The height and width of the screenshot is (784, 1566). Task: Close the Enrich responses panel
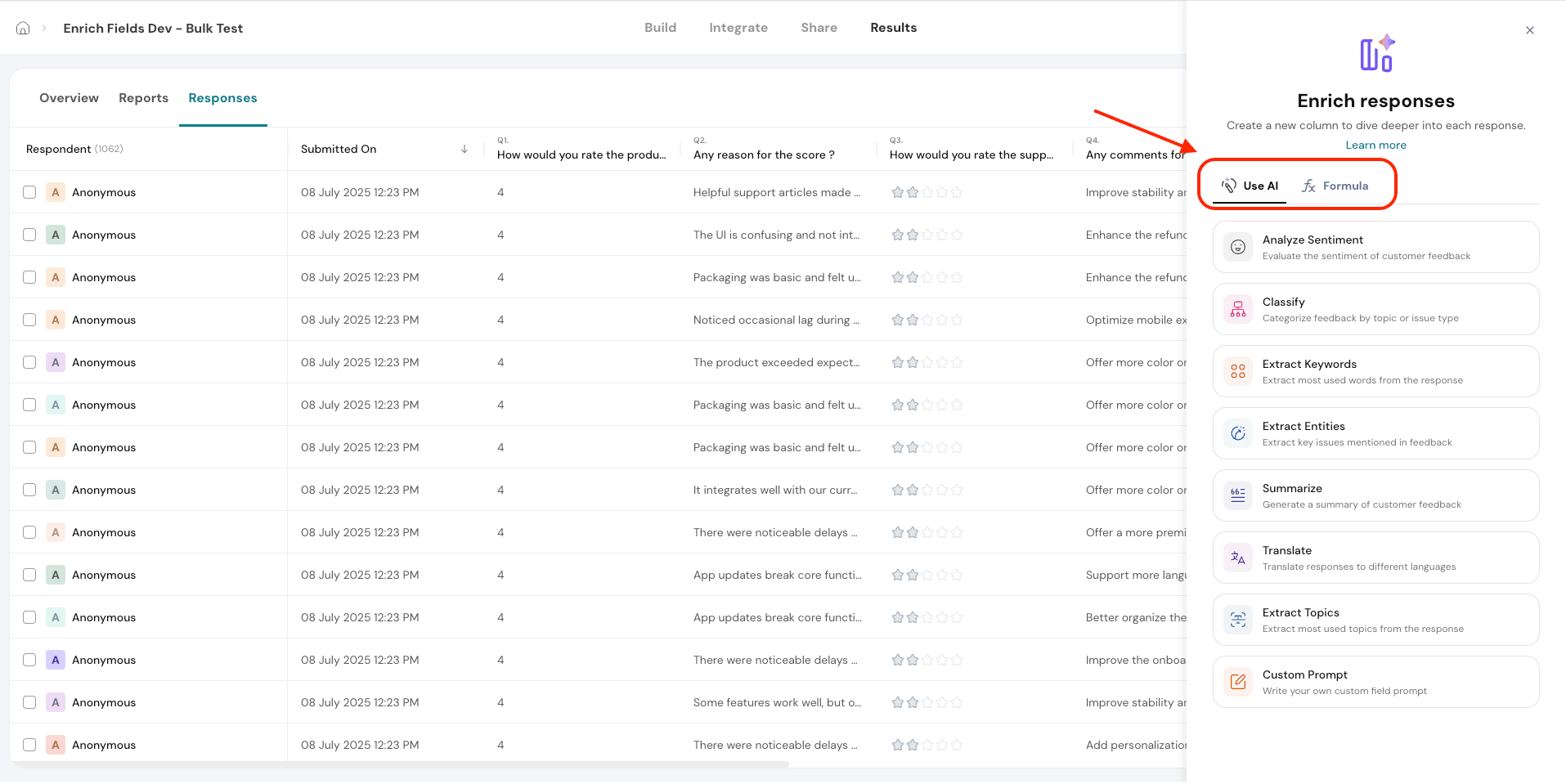[1529, 30]
